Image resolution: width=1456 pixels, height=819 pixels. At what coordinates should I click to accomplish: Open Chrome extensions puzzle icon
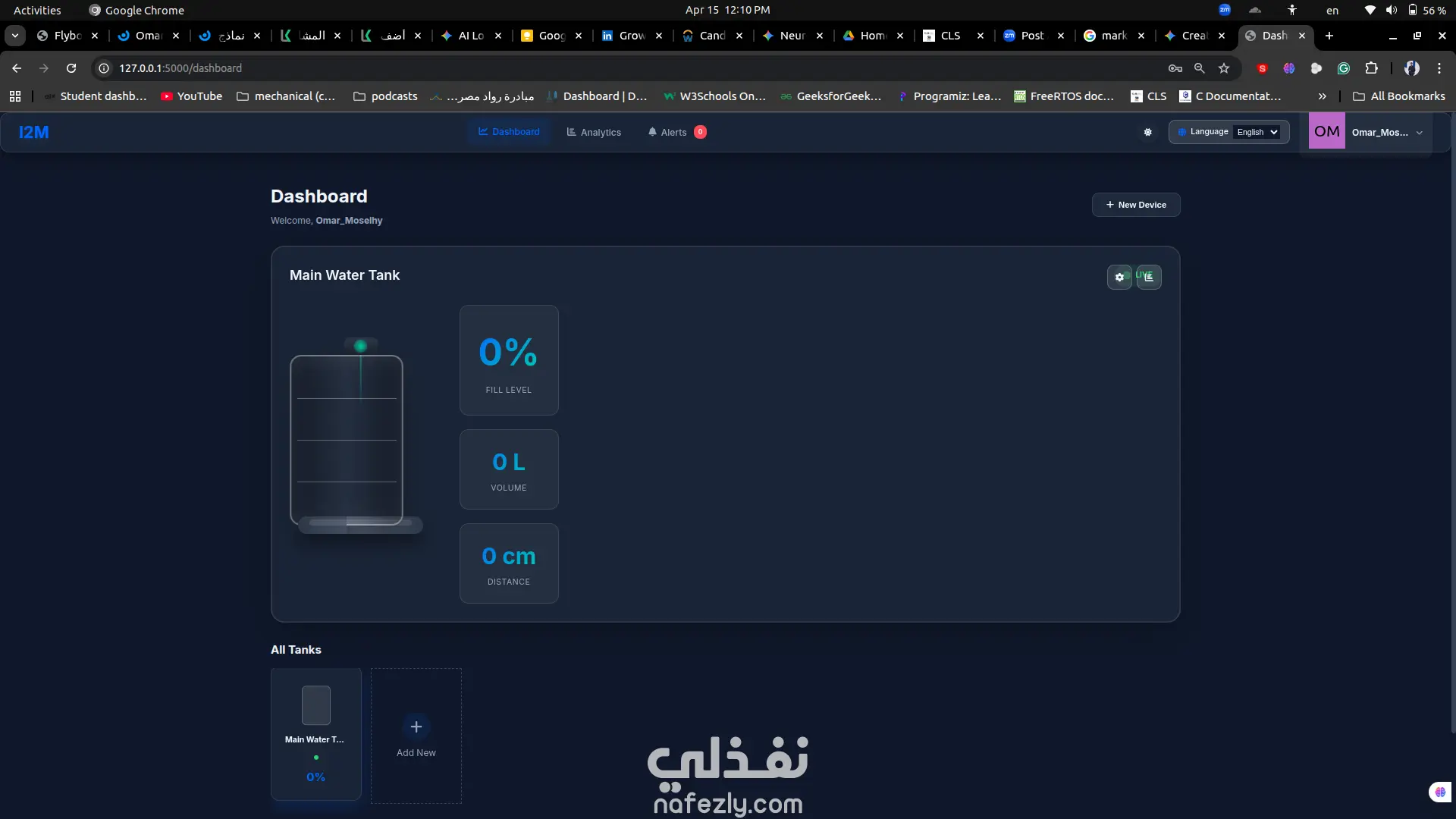pyautogui.click(x=1371, y=68)
